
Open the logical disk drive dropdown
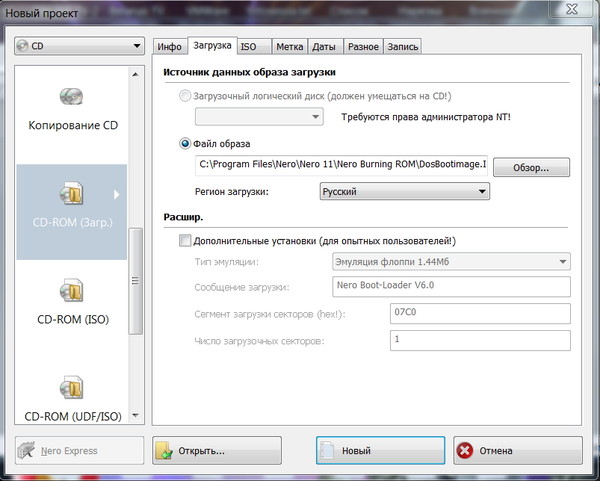[x=259, y=116]
